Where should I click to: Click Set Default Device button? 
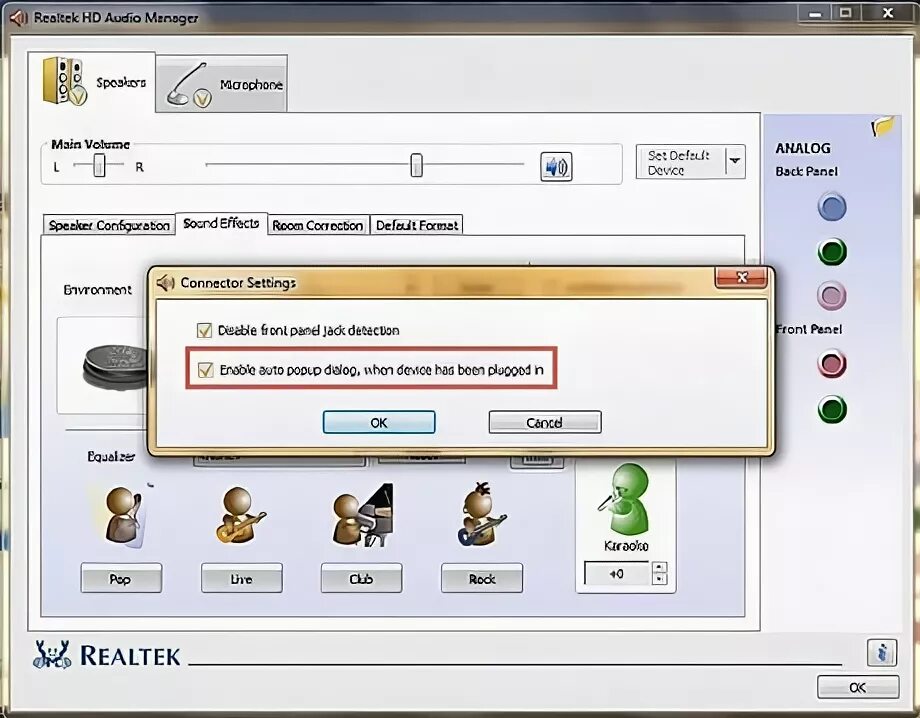pos(681,162)
